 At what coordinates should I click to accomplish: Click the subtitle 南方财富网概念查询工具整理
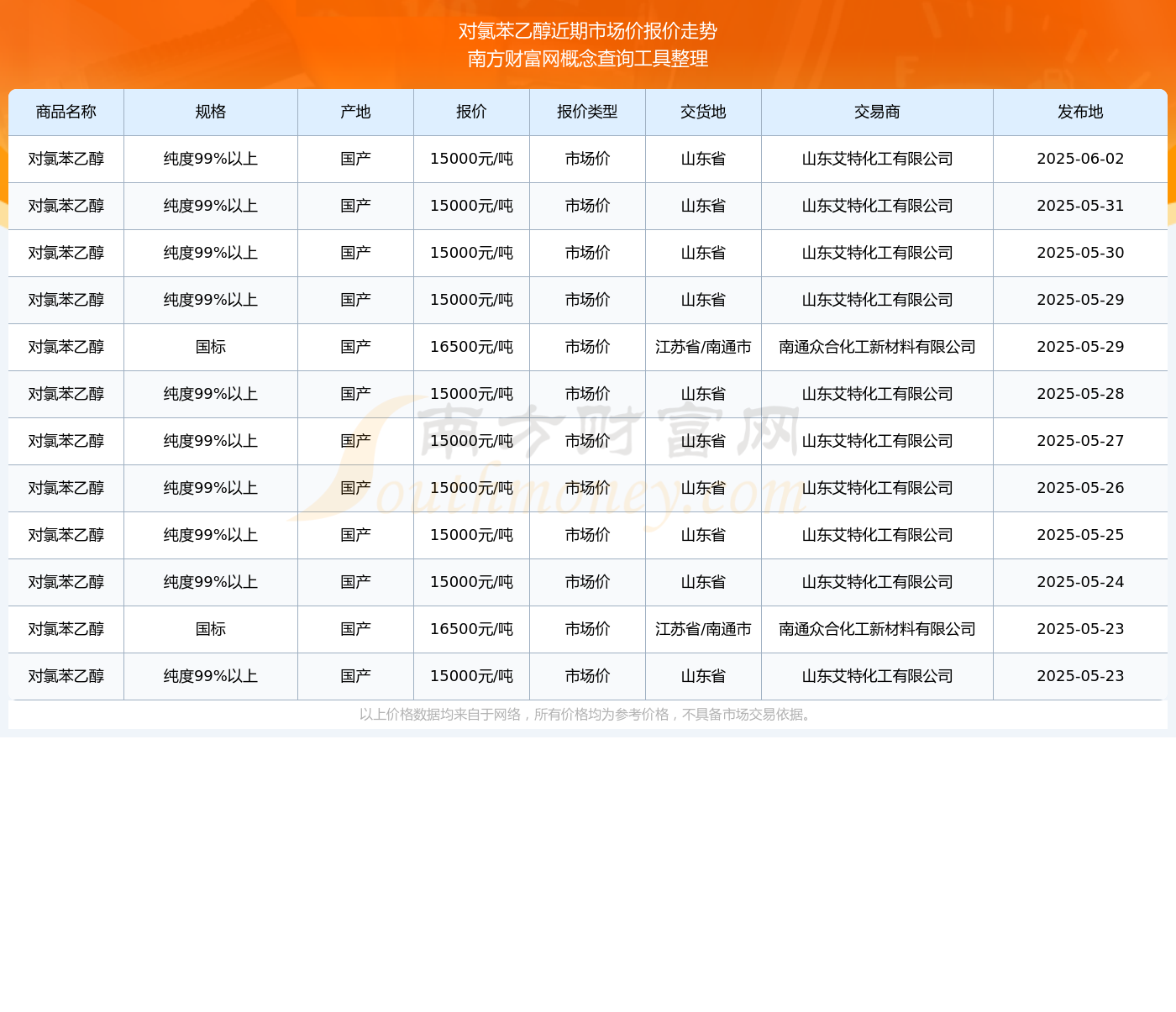pyautogui.click(x=588, y=59)
